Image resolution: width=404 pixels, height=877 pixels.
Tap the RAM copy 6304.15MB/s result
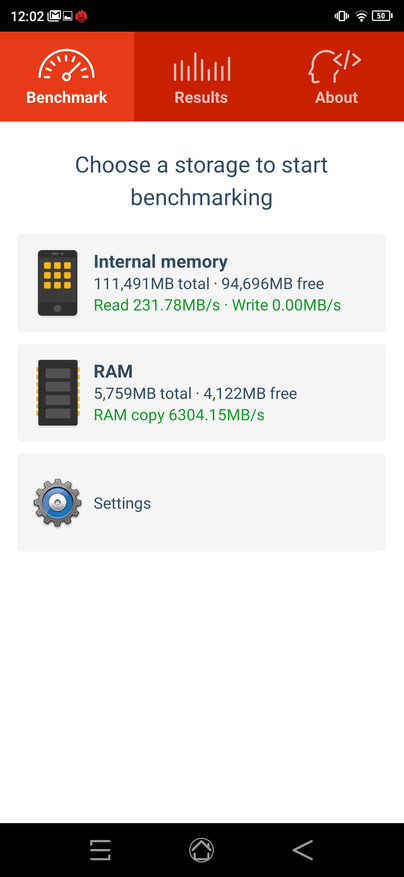pyautogui.click(x=179, y=415)
